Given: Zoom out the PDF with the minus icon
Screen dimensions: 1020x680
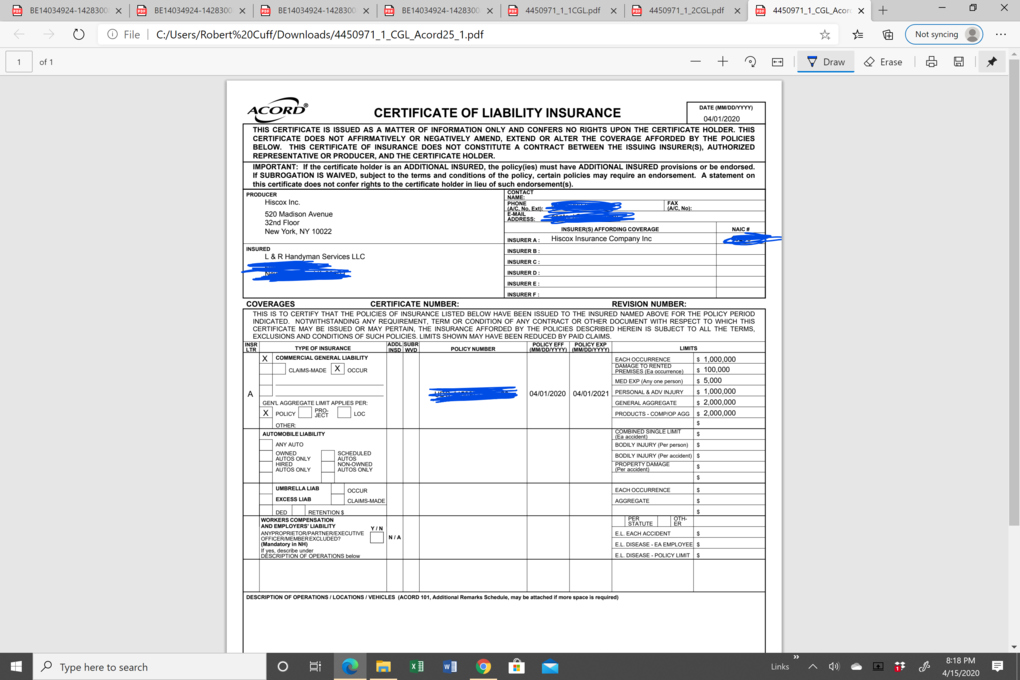Looking at the screenshot, I should pos(695,62).
